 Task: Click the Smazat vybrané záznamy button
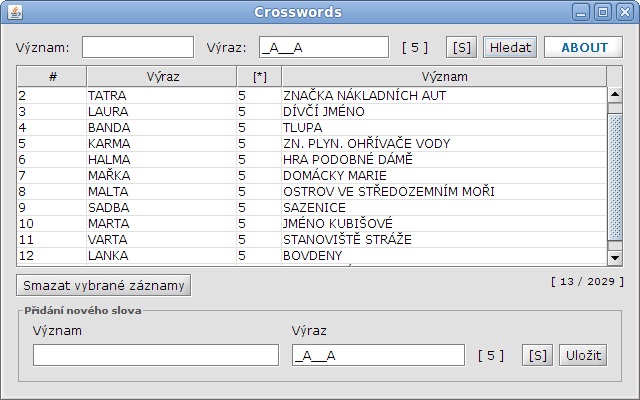pyautogui.click(x=104, y=285)
